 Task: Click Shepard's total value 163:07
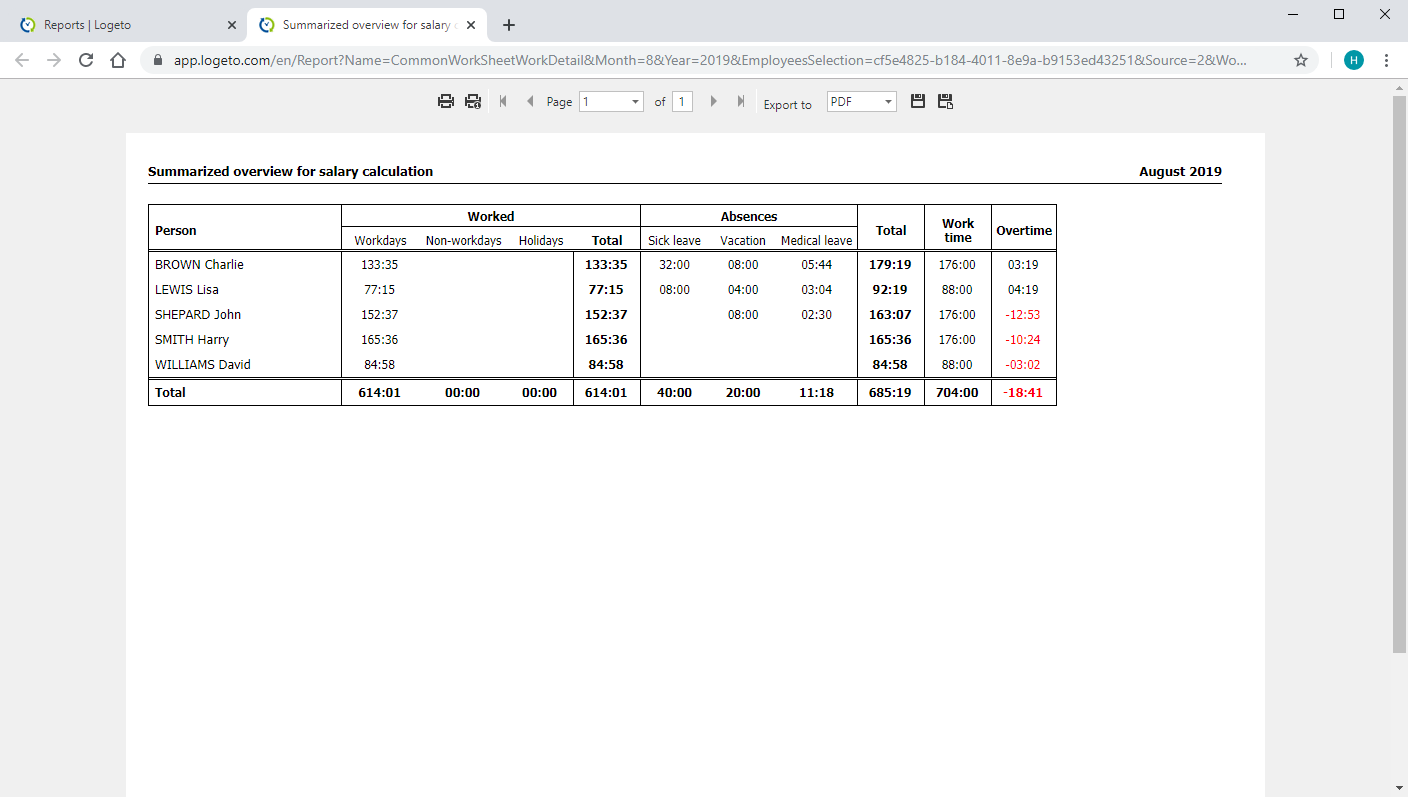(x=890, y=315)
